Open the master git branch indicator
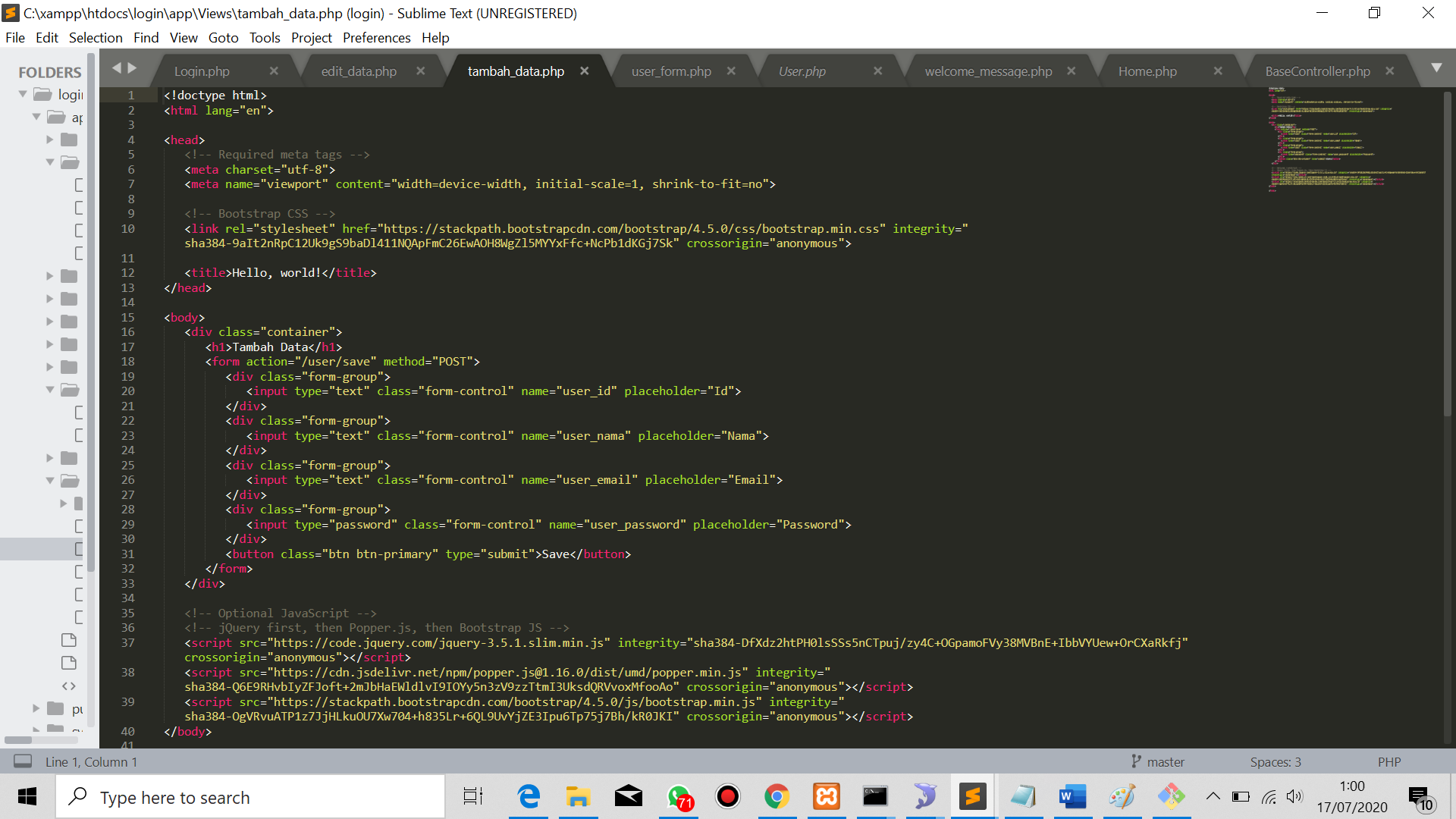 pos(1157,761)
